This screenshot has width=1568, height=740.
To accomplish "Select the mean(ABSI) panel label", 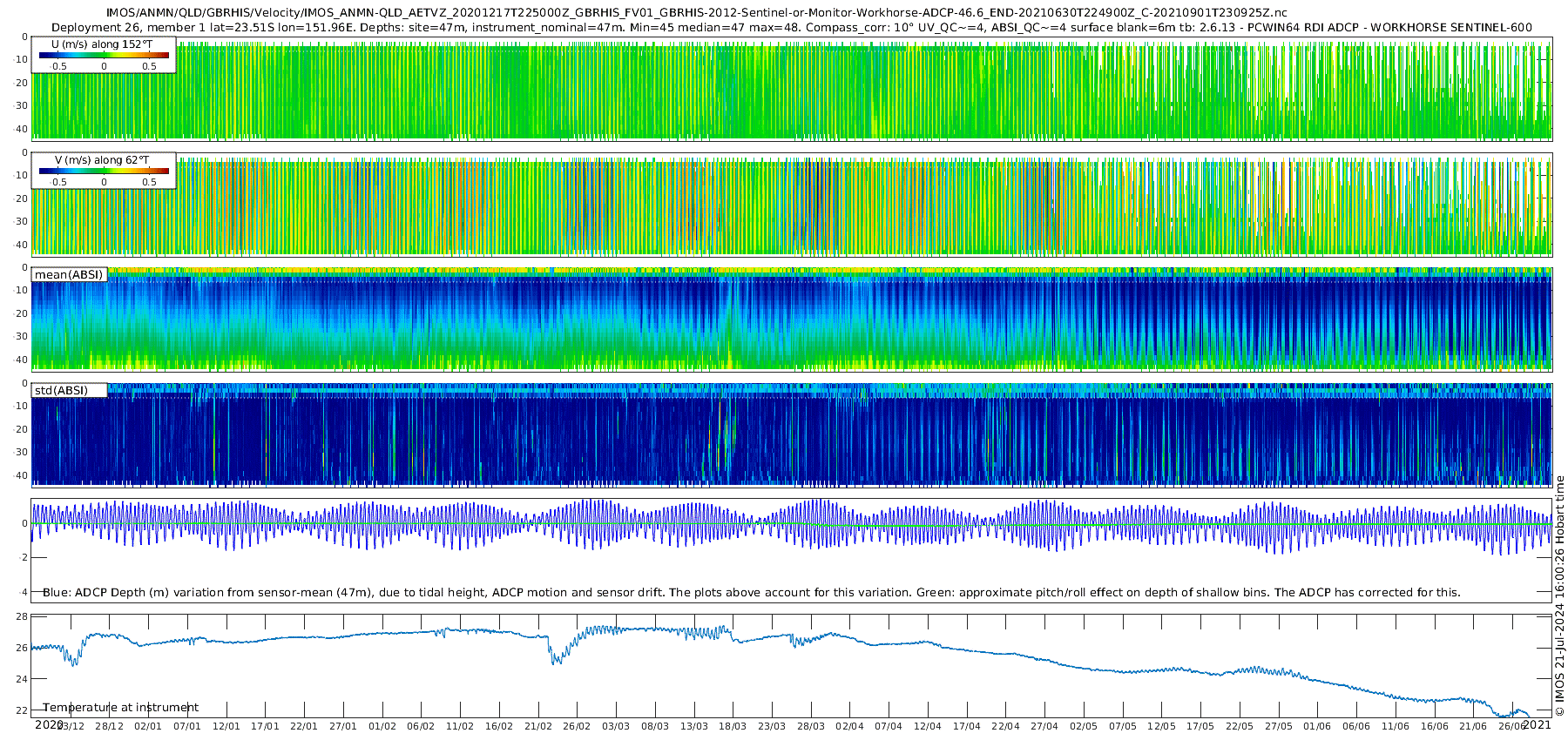I will coord(69,275).
